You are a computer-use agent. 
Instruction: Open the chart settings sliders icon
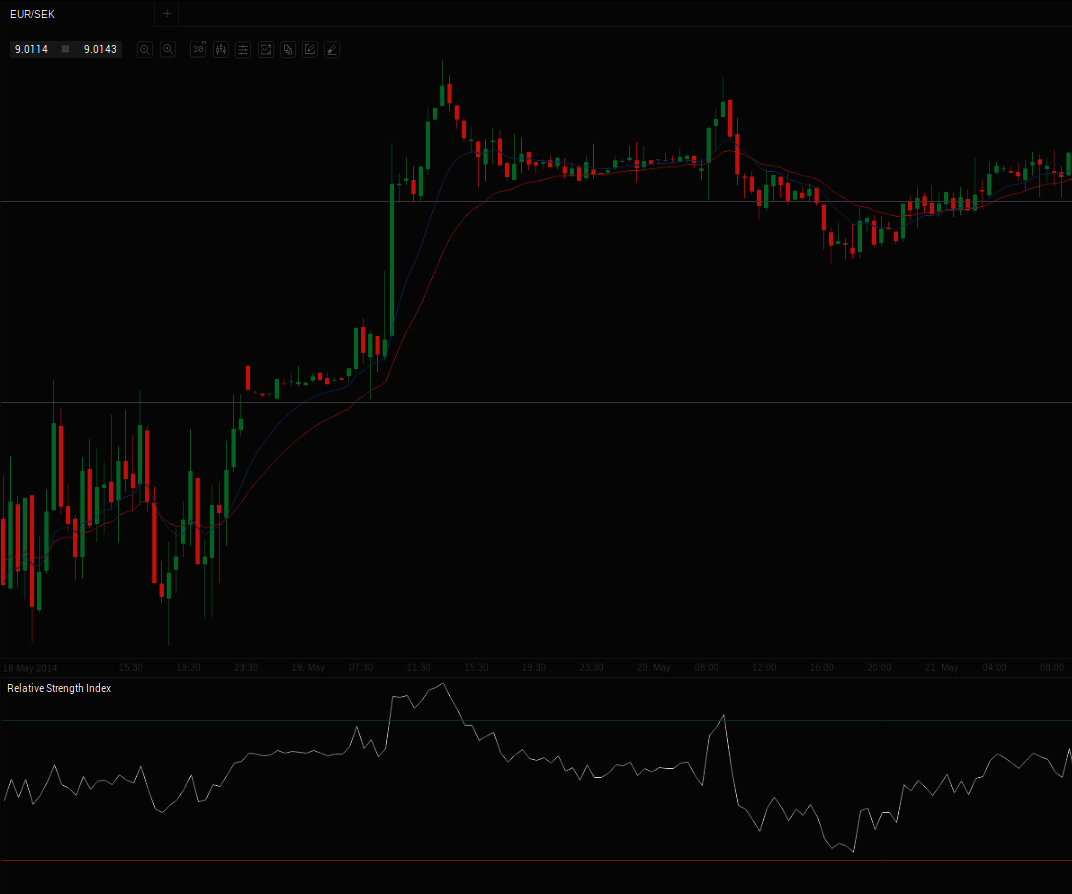pos(243,49)
